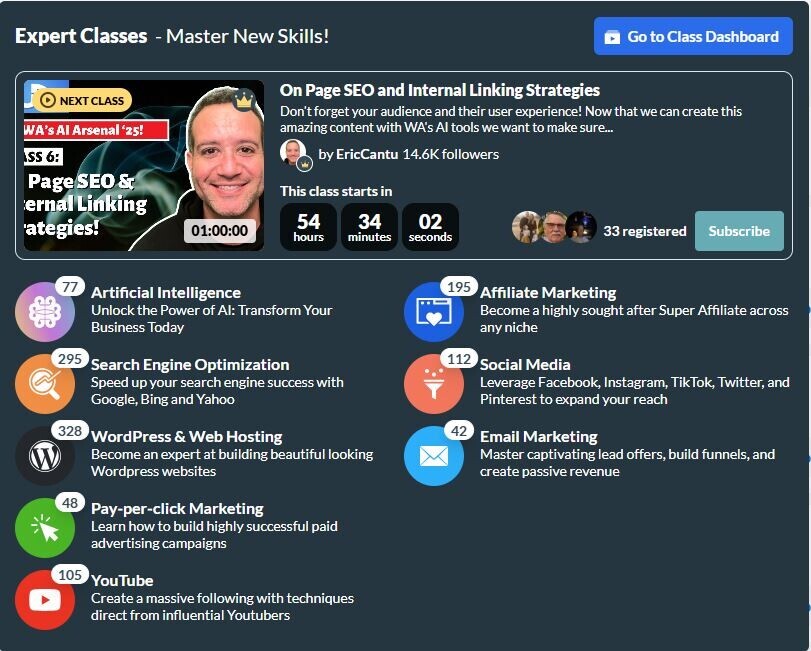Open the YouTube category heading
The image size is (811, 651).
(x=122, y=580)
